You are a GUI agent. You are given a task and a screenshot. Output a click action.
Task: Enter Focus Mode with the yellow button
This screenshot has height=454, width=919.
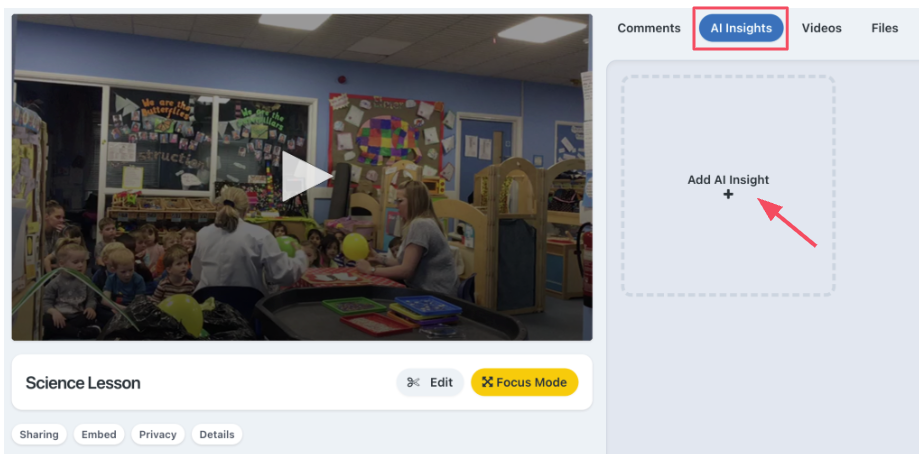click(525, 383)
